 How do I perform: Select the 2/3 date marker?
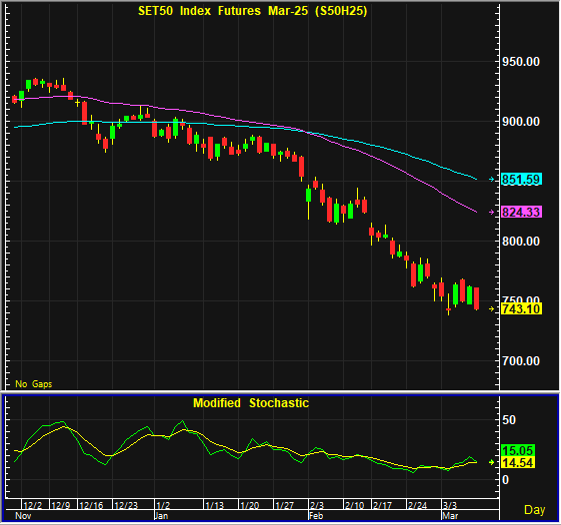[317, 505]
